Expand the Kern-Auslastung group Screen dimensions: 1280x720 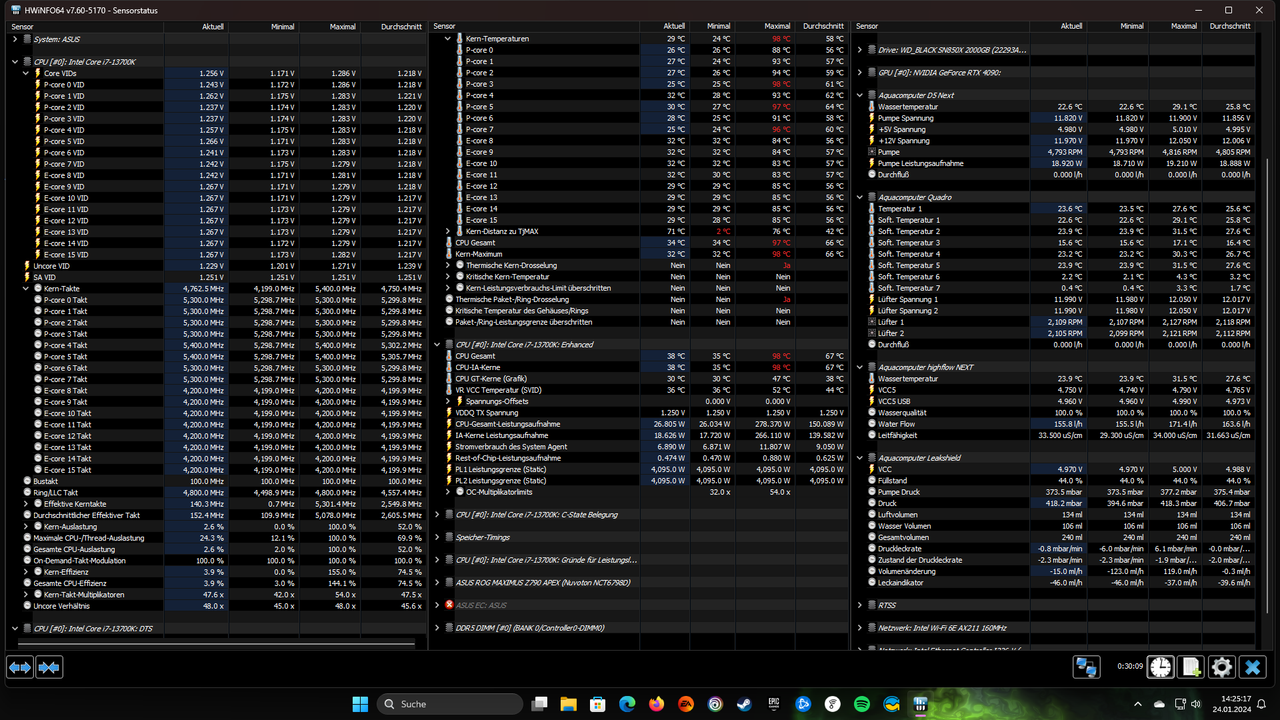26,526
